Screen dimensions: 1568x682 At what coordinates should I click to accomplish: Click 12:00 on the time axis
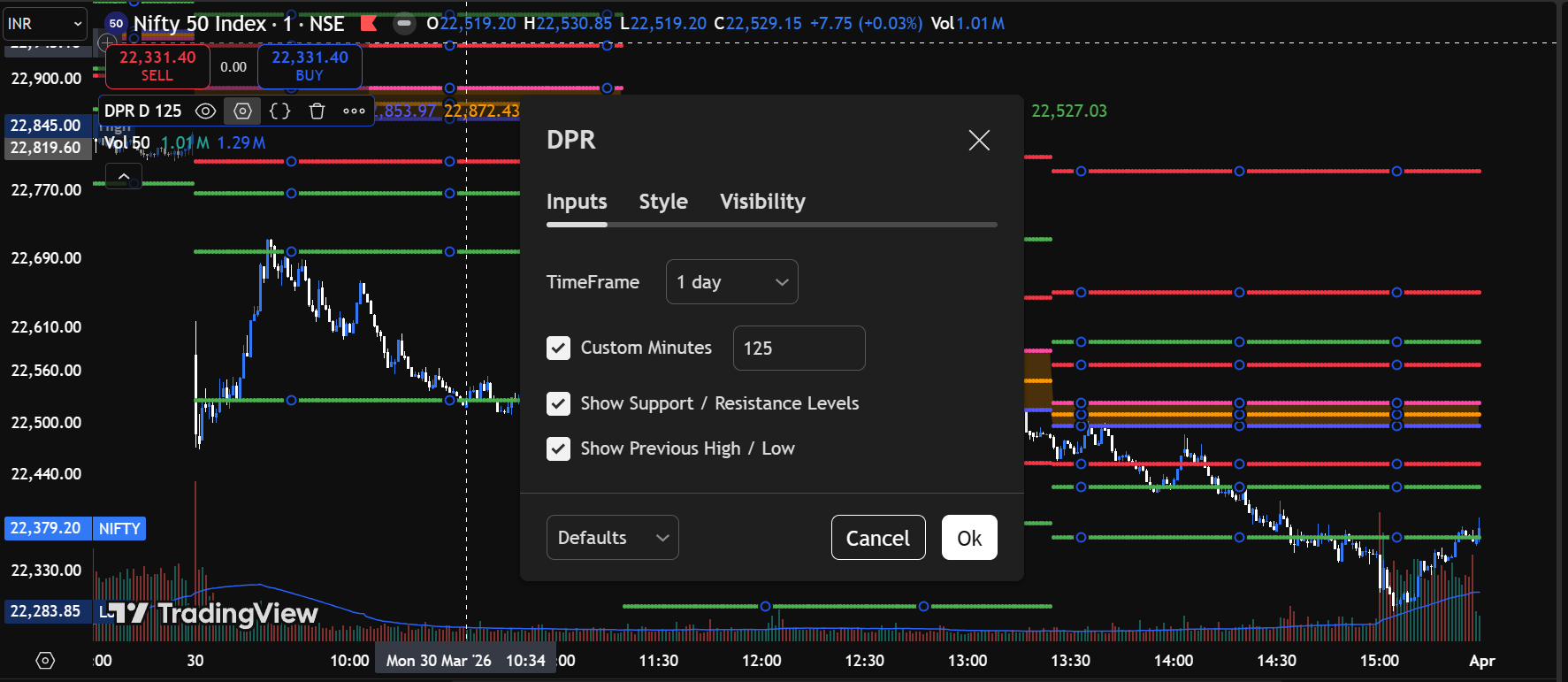[x=761, y=661]
